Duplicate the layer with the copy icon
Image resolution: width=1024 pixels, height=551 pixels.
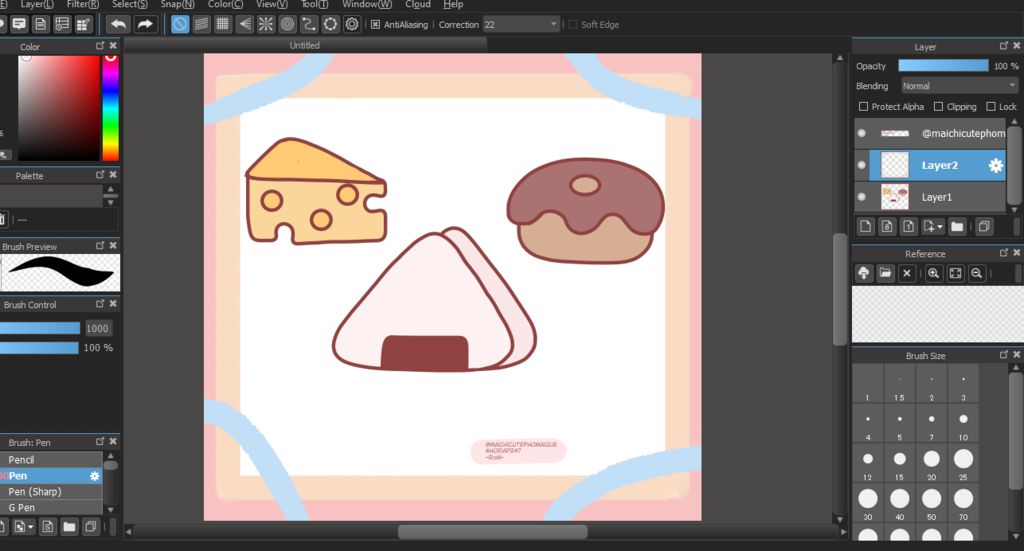[984, 227]
